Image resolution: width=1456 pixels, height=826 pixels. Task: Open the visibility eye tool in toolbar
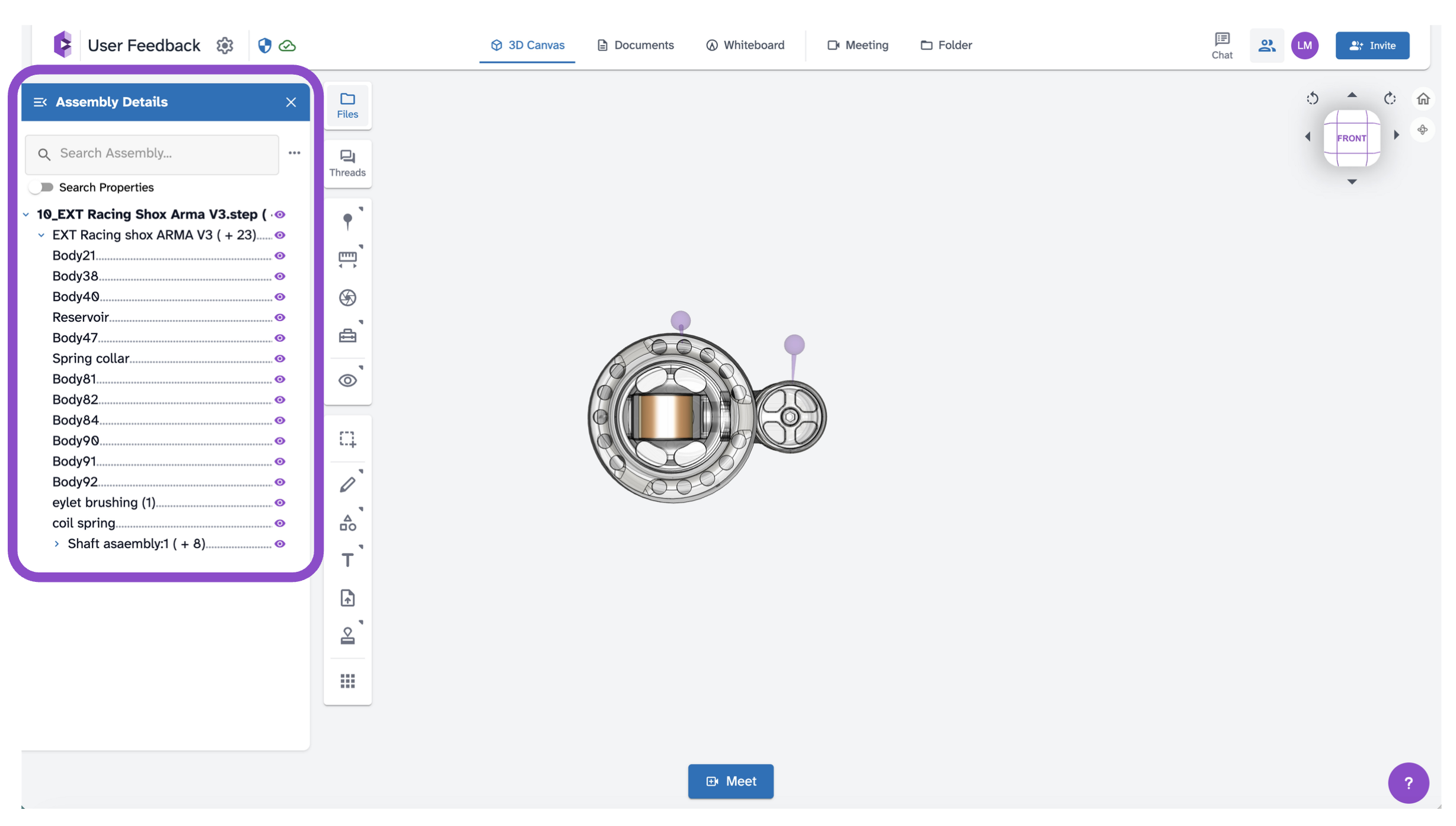pos(347,380)
